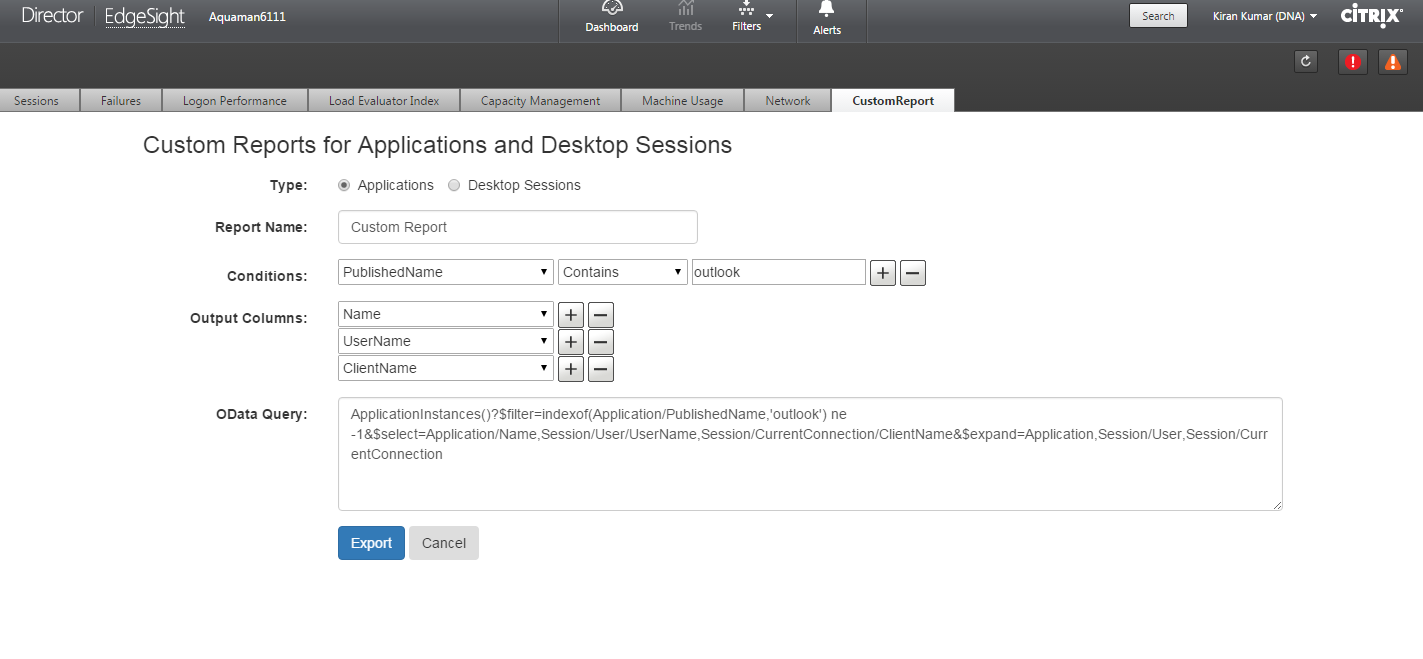Open the Capacity Management tab
Viewport: 1423px width, 659px height.
pos(540,101)
